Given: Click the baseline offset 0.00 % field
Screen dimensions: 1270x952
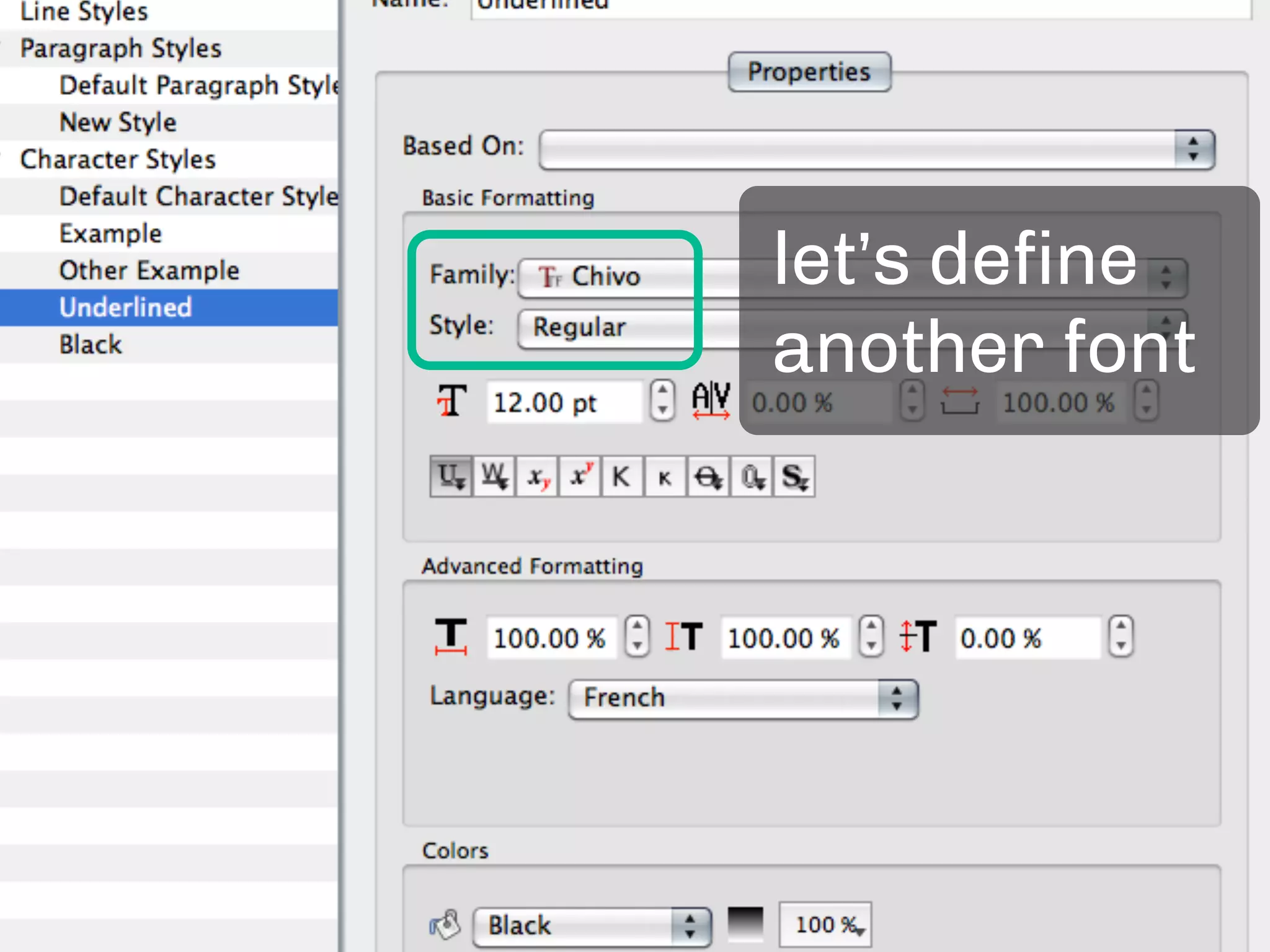Looking at the screenshot, I should 1028,637.
